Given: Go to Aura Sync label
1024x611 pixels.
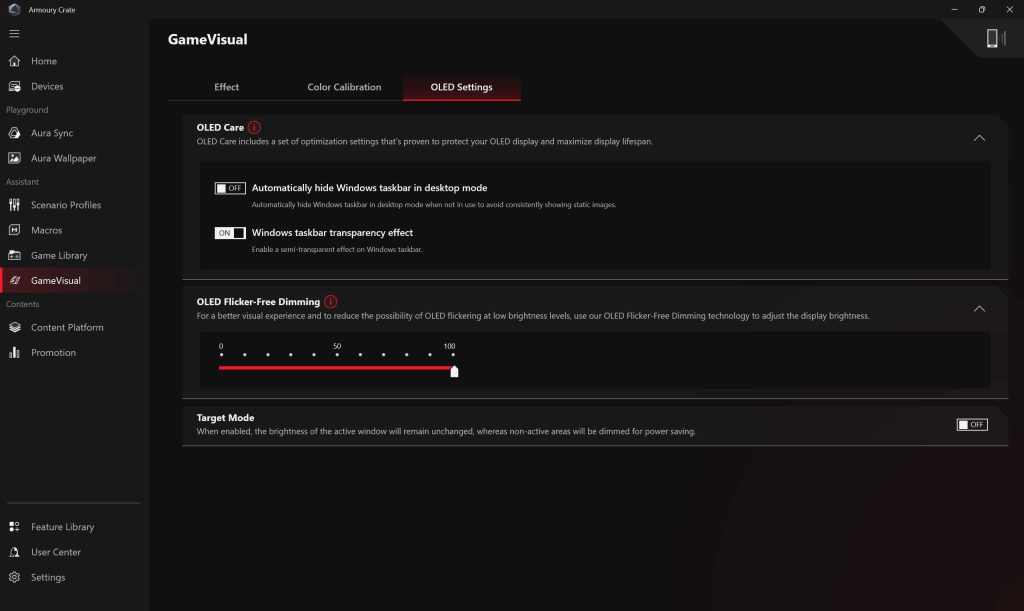Looking at the screenshot, I should click(52, 133).
